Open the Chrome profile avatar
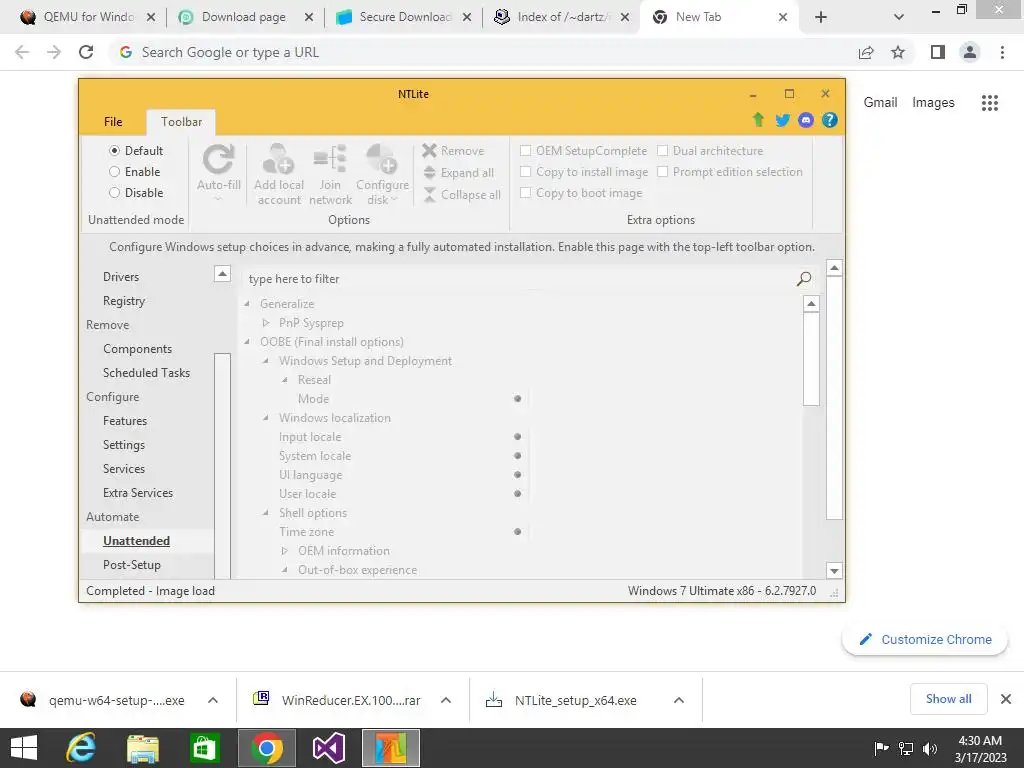1024x768 pixels. coord(970,52)
